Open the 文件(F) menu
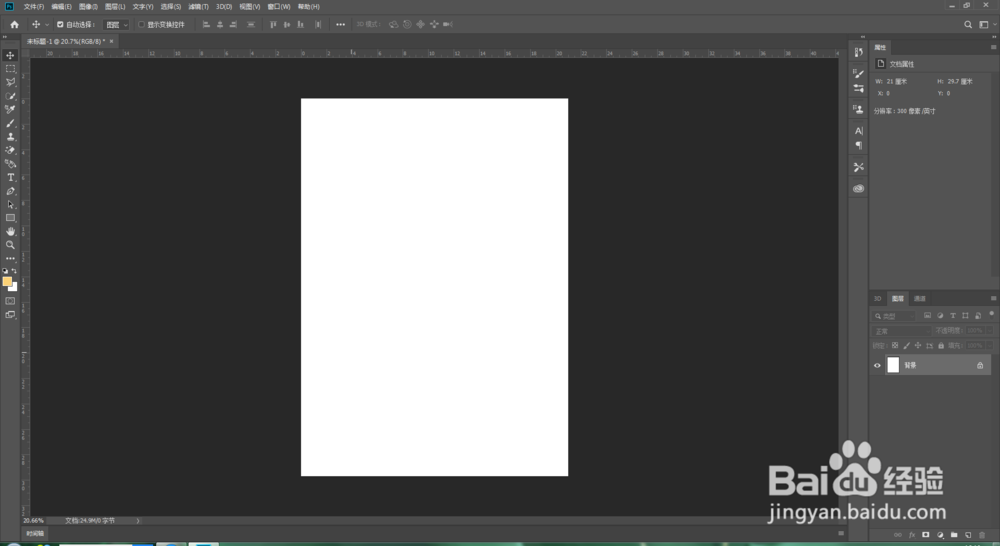Image resolution: width=1000 pixels, height=546 pixels. (x=34, y=6)
